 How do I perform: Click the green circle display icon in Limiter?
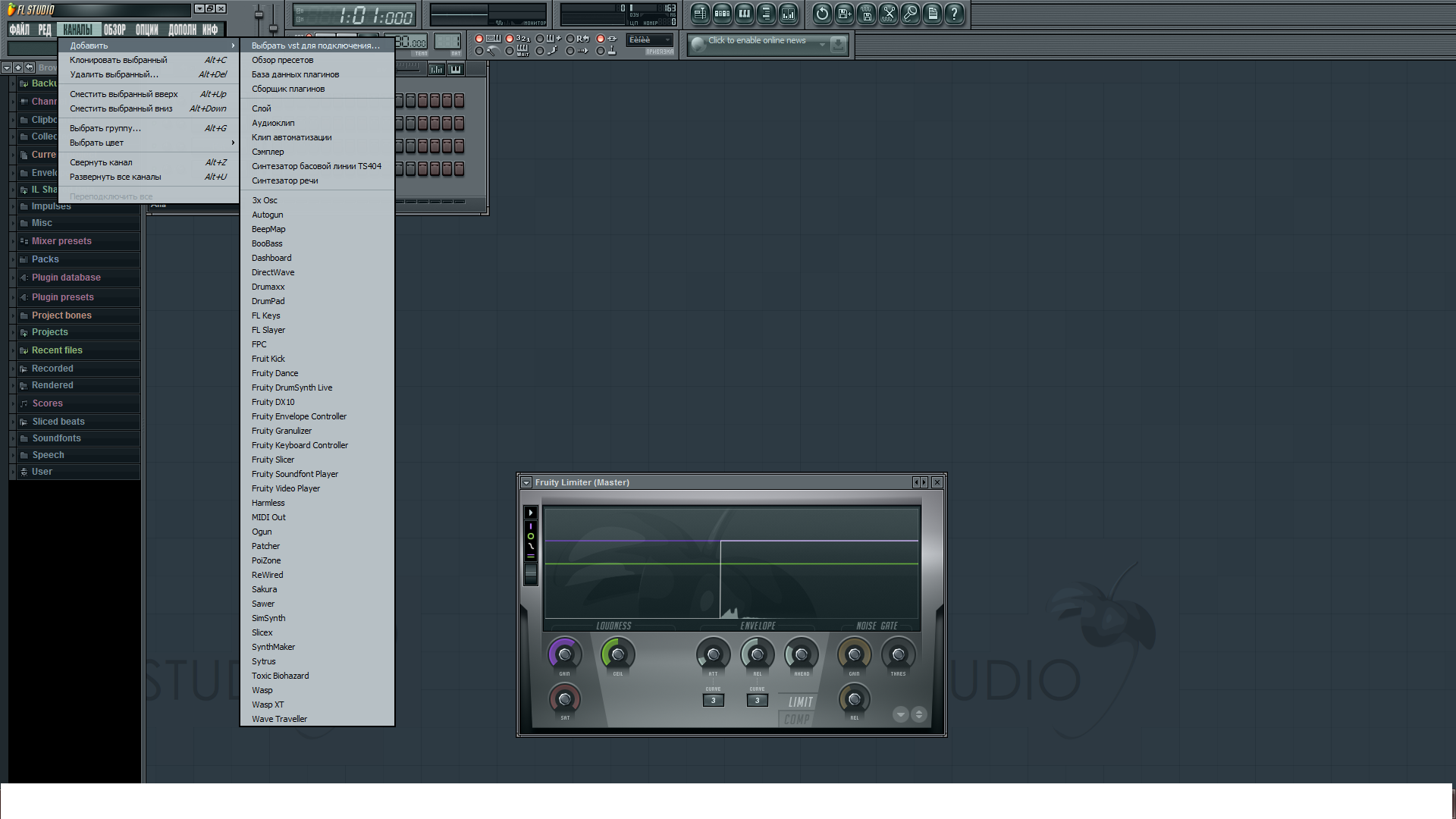tap(531, 536)
